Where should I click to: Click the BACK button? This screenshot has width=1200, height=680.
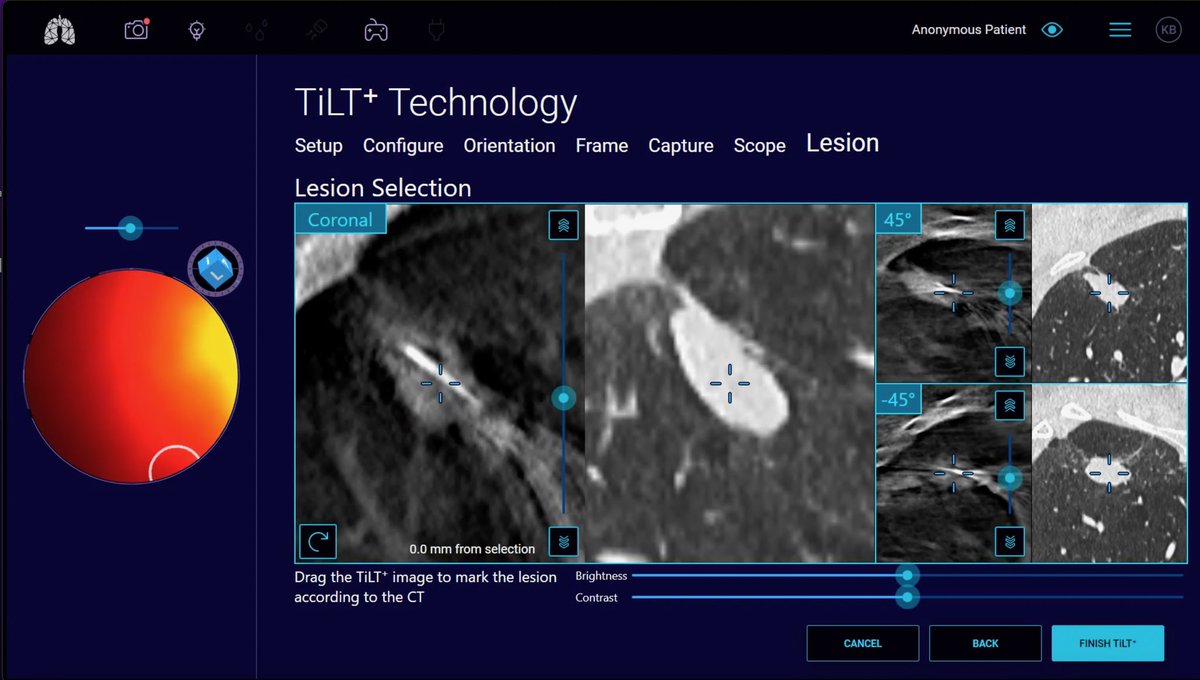985,643
